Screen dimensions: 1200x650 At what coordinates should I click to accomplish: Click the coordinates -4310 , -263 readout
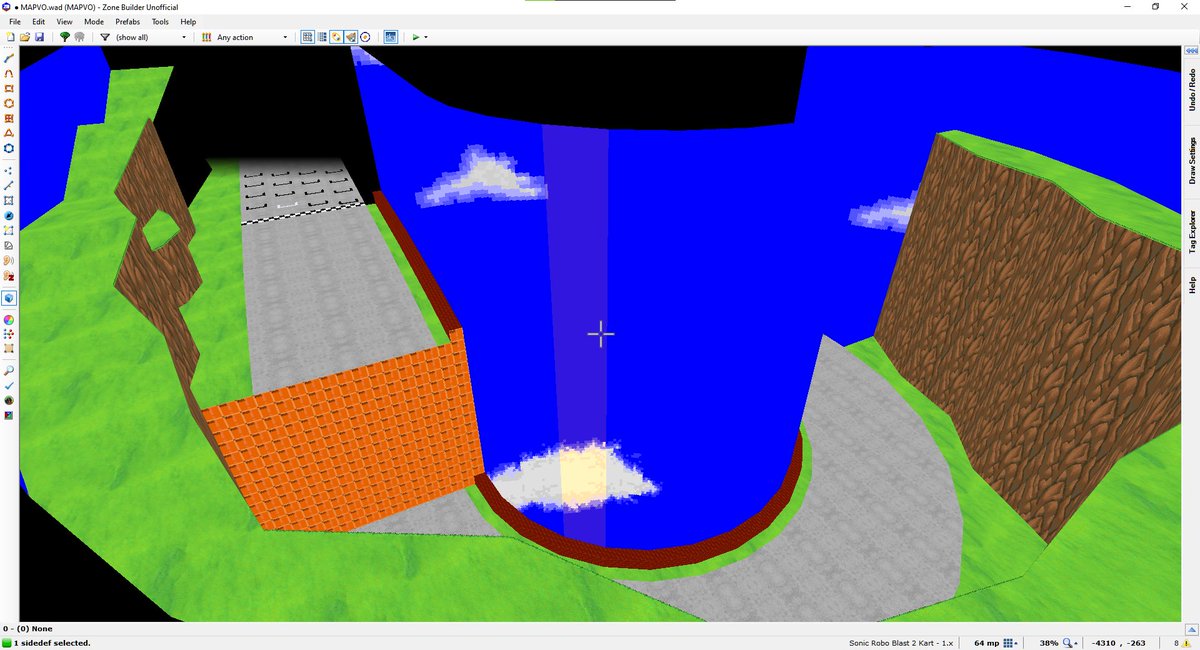(1120, 643)
